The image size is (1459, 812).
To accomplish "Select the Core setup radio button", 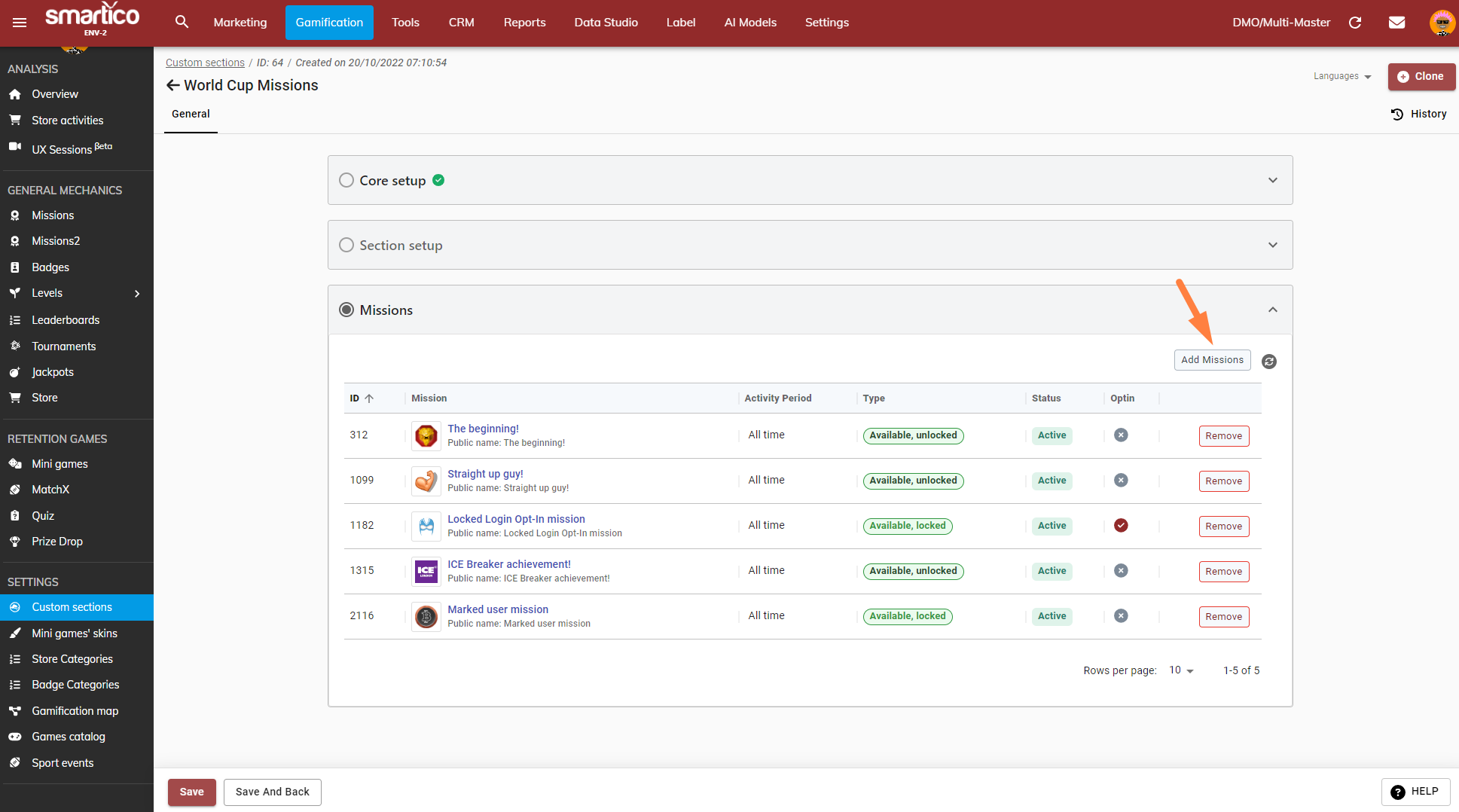I will [x=346, y=180].
